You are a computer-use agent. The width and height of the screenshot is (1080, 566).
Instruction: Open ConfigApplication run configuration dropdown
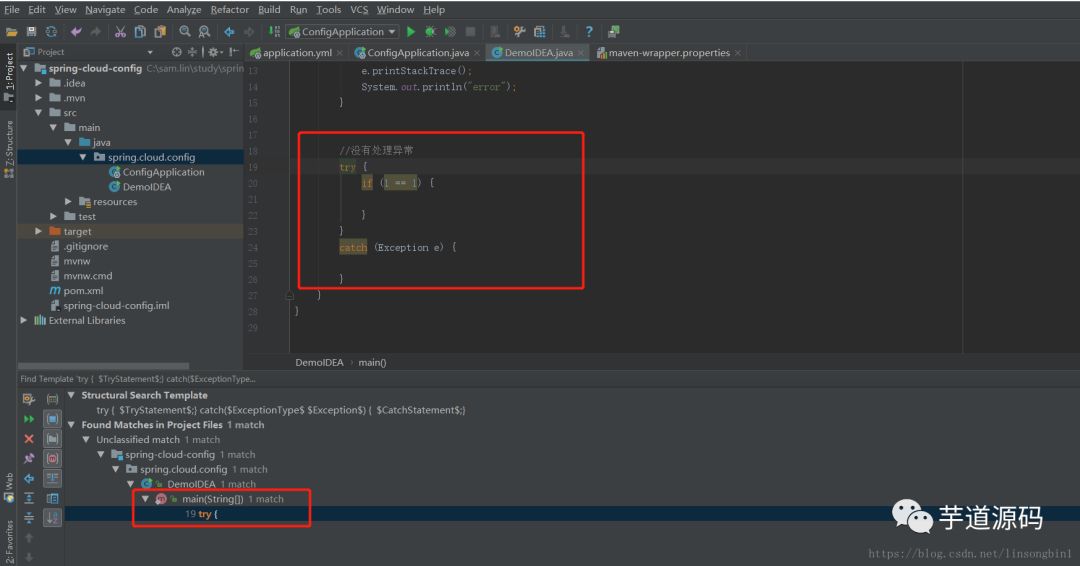point(342,32)
